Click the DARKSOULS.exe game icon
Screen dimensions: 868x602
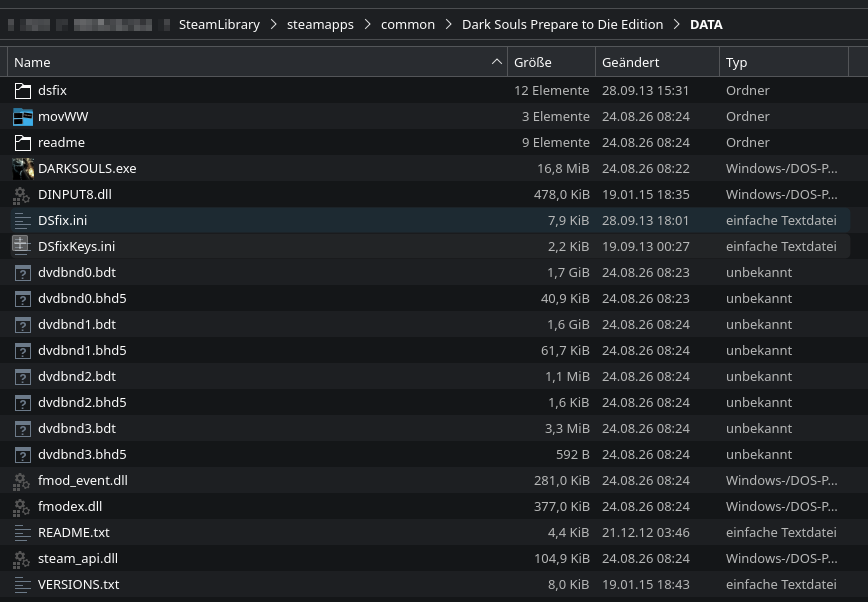23,169
